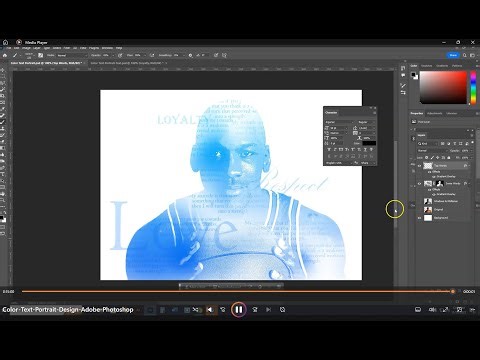The image size is (480, 360).
Task: Open smoothing options gear icon
Action: pyautogui.click(x=190, y=55)
